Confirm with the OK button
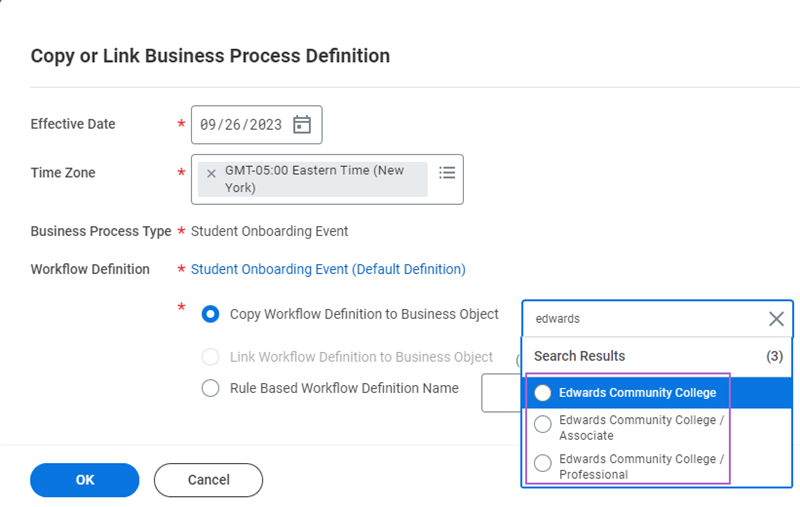This screenshot has width=800, height=507. click(x=85, y=480)
